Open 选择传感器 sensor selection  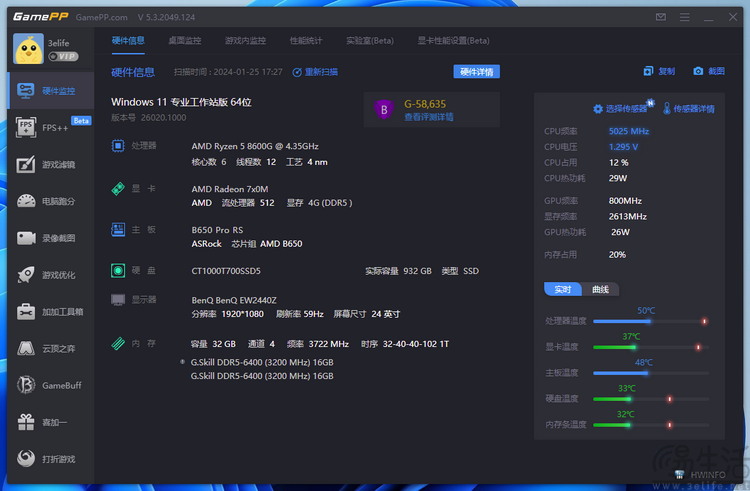coord(620,109)
